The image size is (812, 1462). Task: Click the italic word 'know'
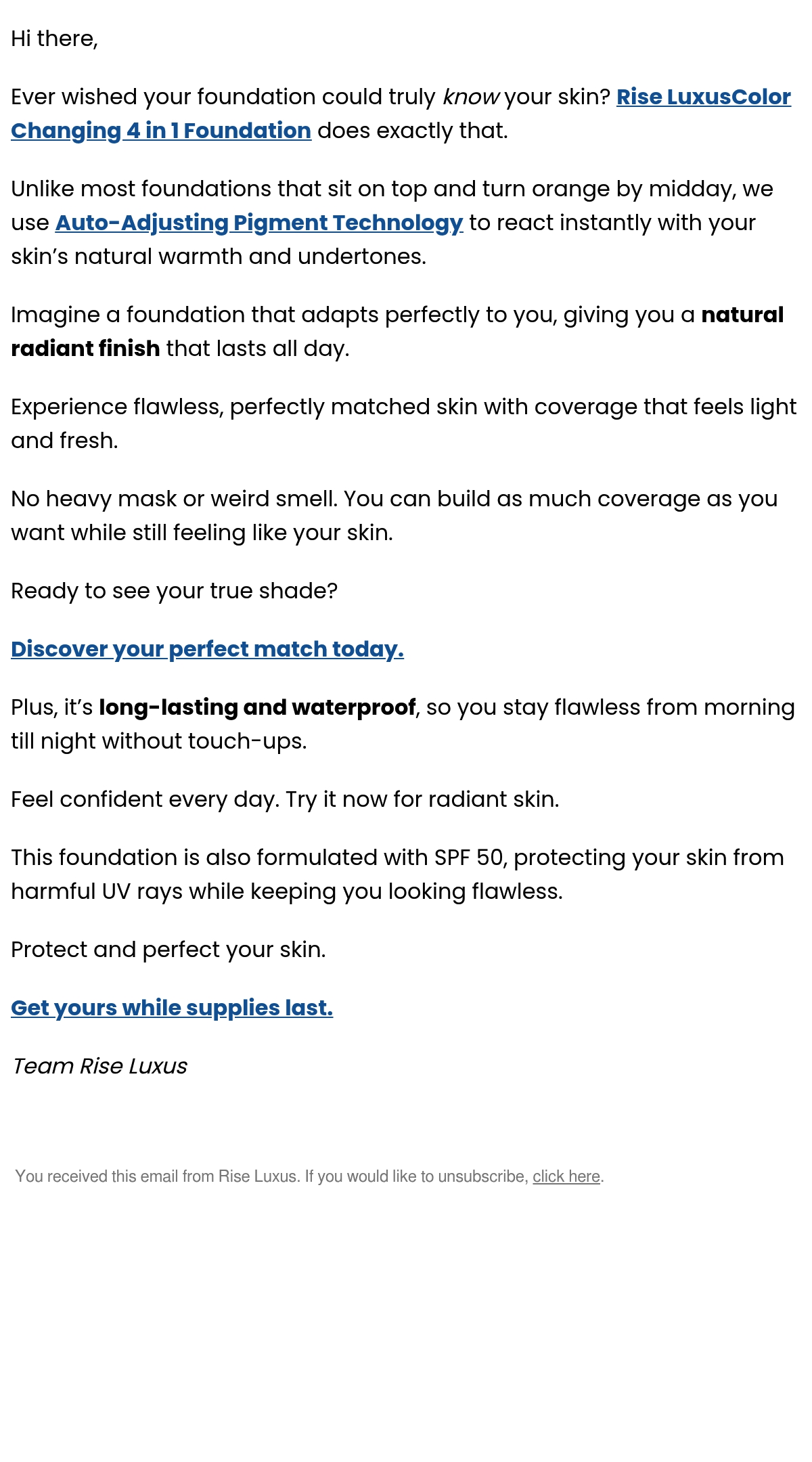click(x=470, y=97)
